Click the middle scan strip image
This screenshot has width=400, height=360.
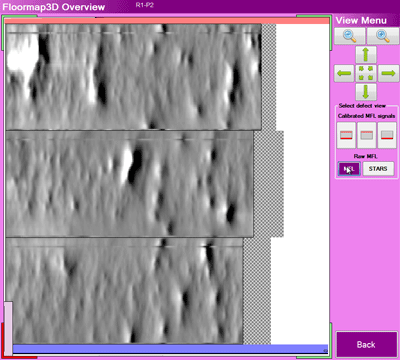[x=129, y=184]
